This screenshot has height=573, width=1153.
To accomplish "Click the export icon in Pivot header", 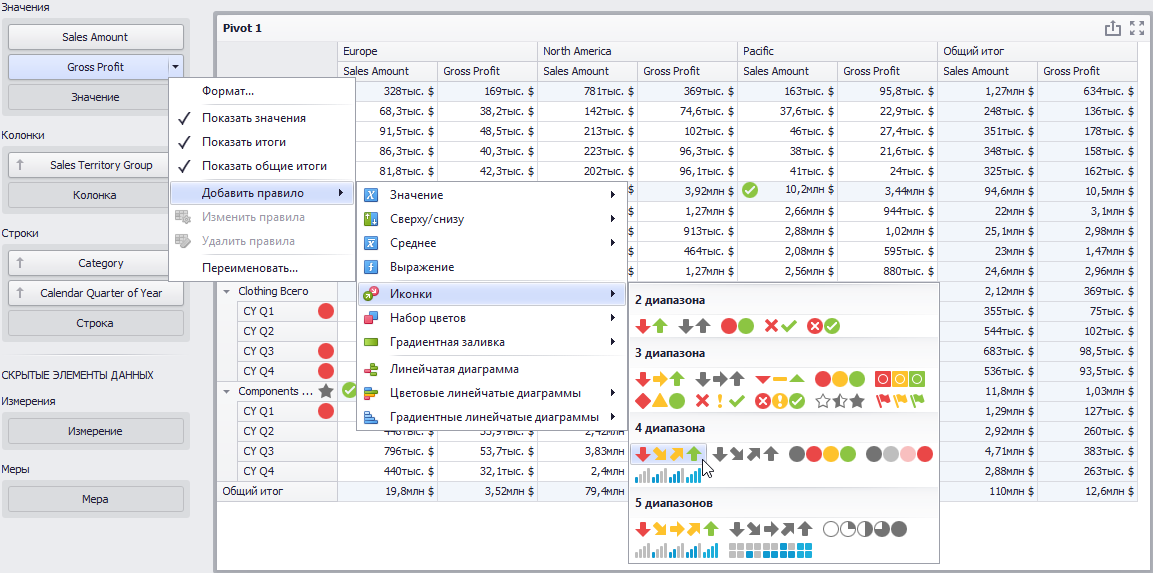I will (1113, 29).
